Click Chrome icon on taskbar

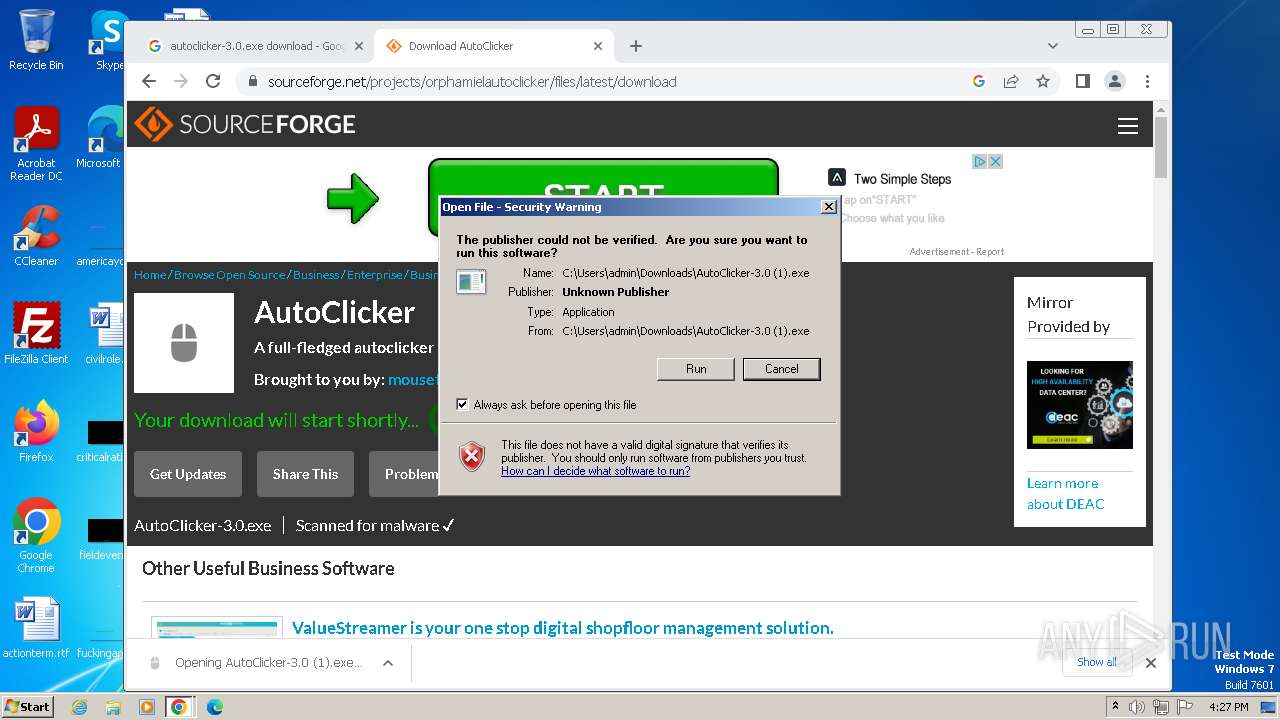coord(179,707)
